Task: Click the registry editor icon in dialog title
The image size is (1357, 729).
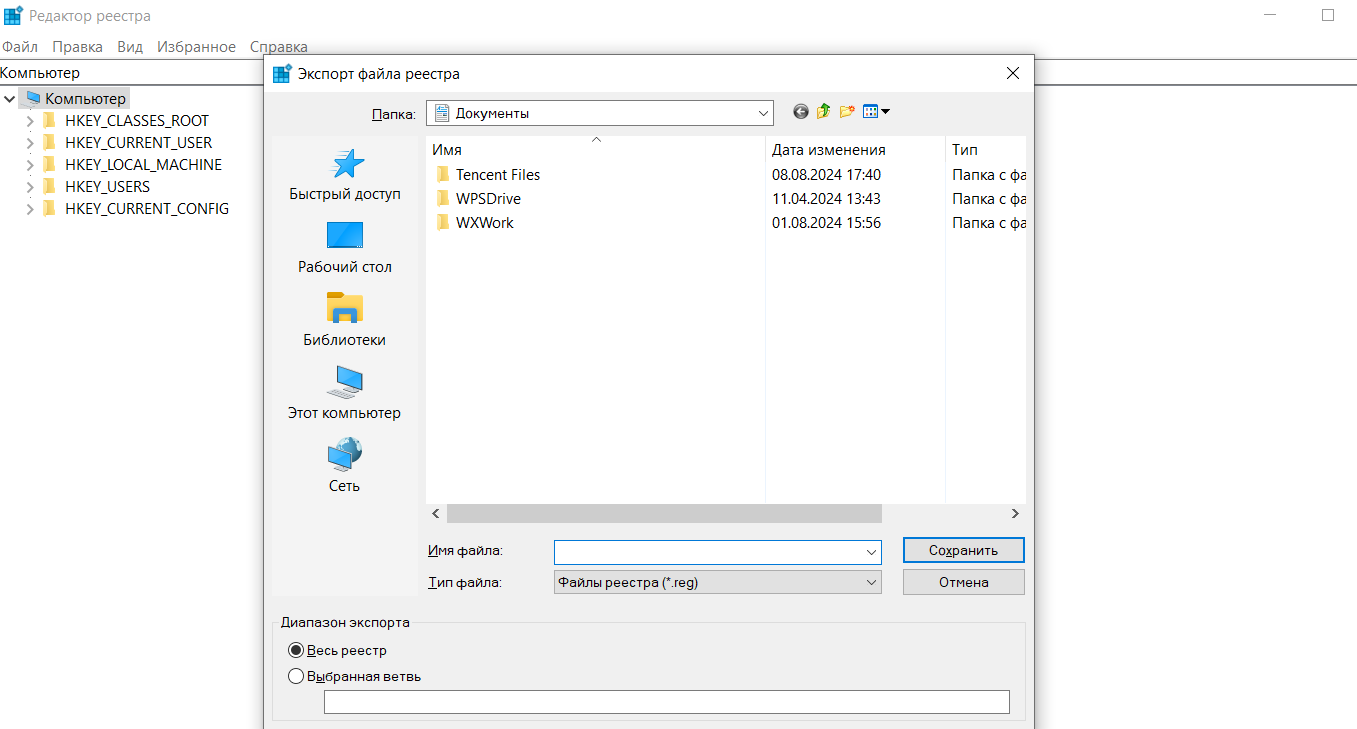Action: pyautogui.click(x=282, y=73)
